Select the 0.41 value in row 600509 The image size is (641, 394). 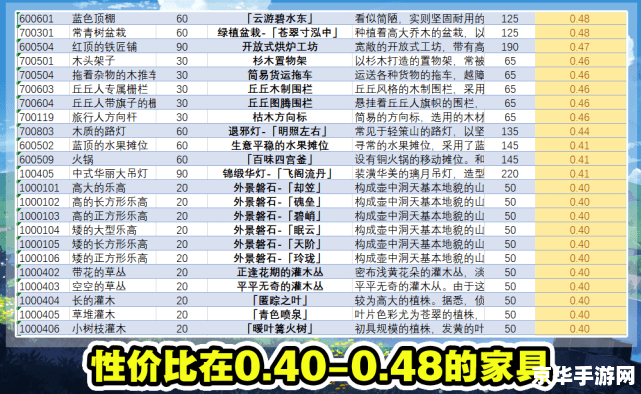[x=580, y=160]
